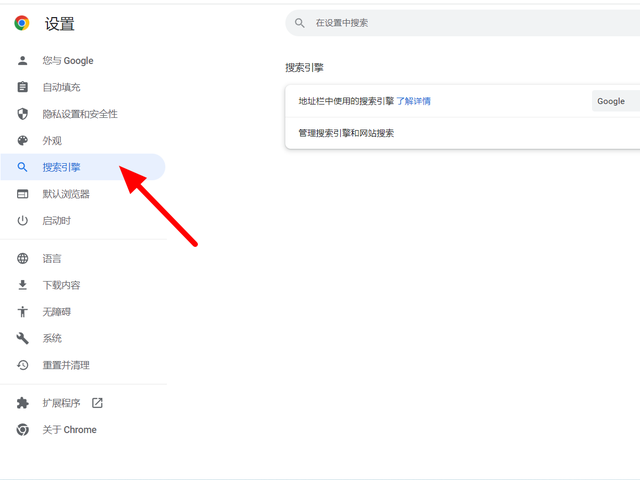Open 关于 Chrome page
640x480 pixels.
pos(69,430)
